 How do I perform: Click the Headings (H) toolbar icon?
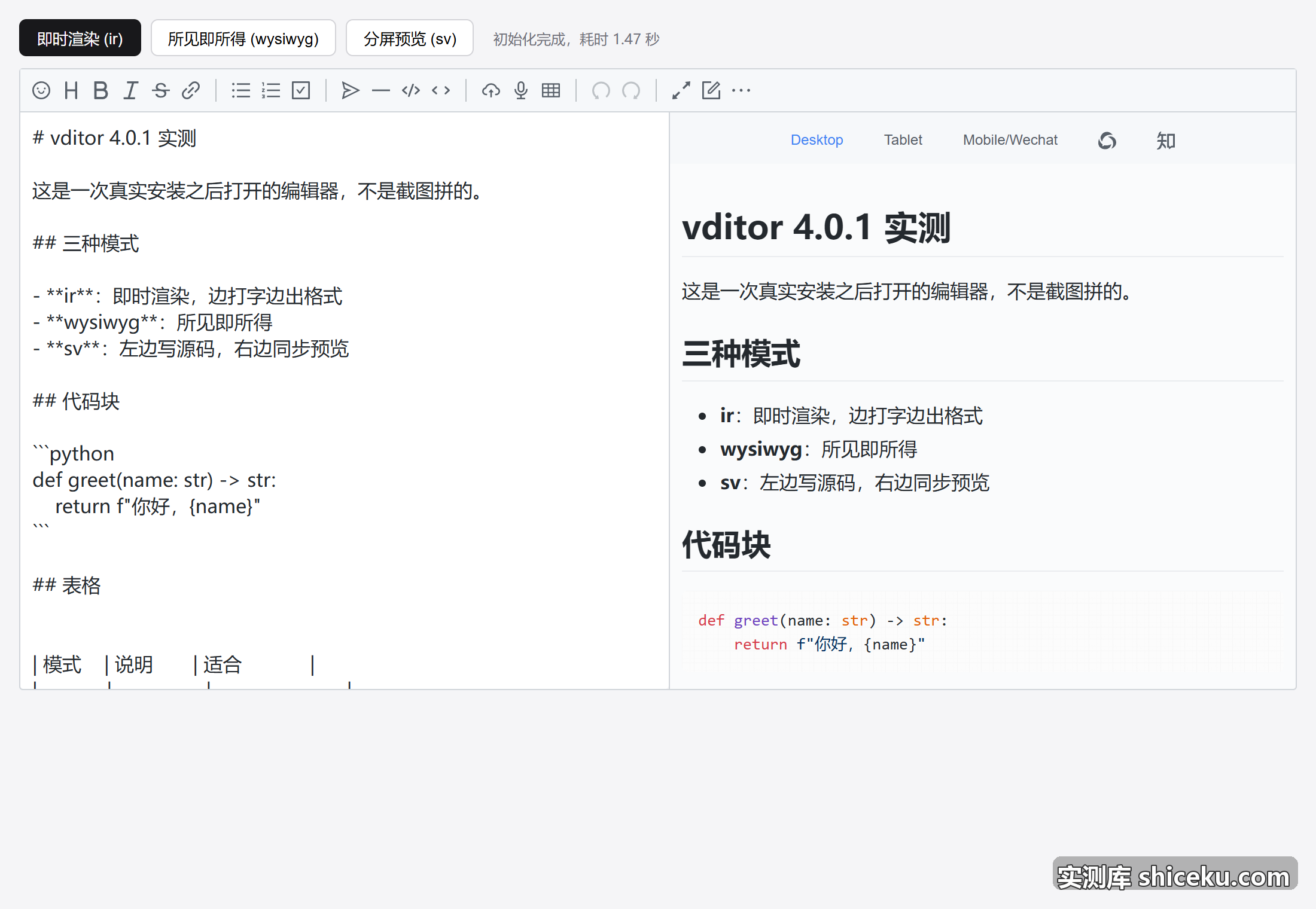[x=71, y=90]
